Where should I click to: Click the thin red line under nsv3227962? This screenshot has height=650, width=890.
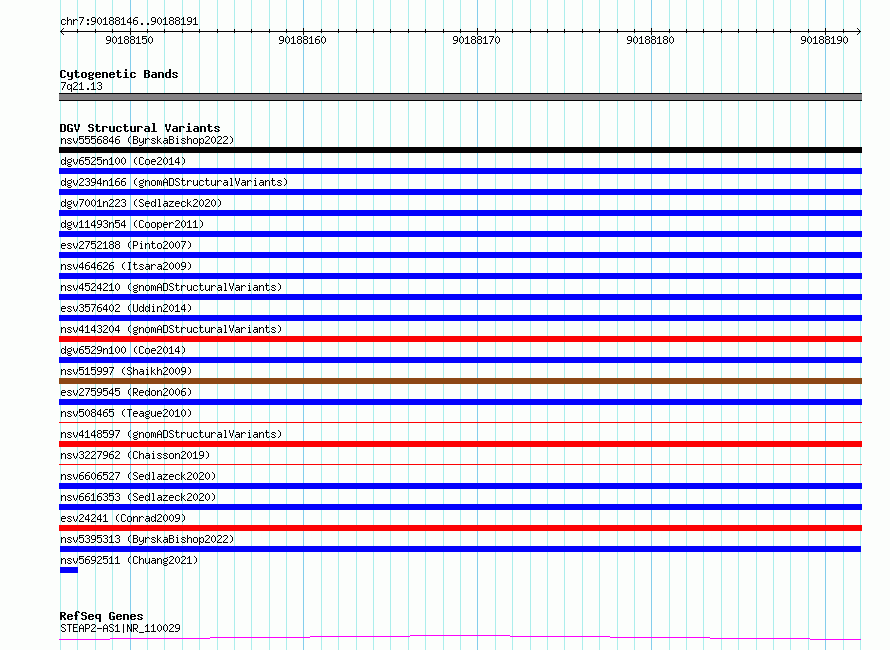pyautogui.click(x=460, y=464)
